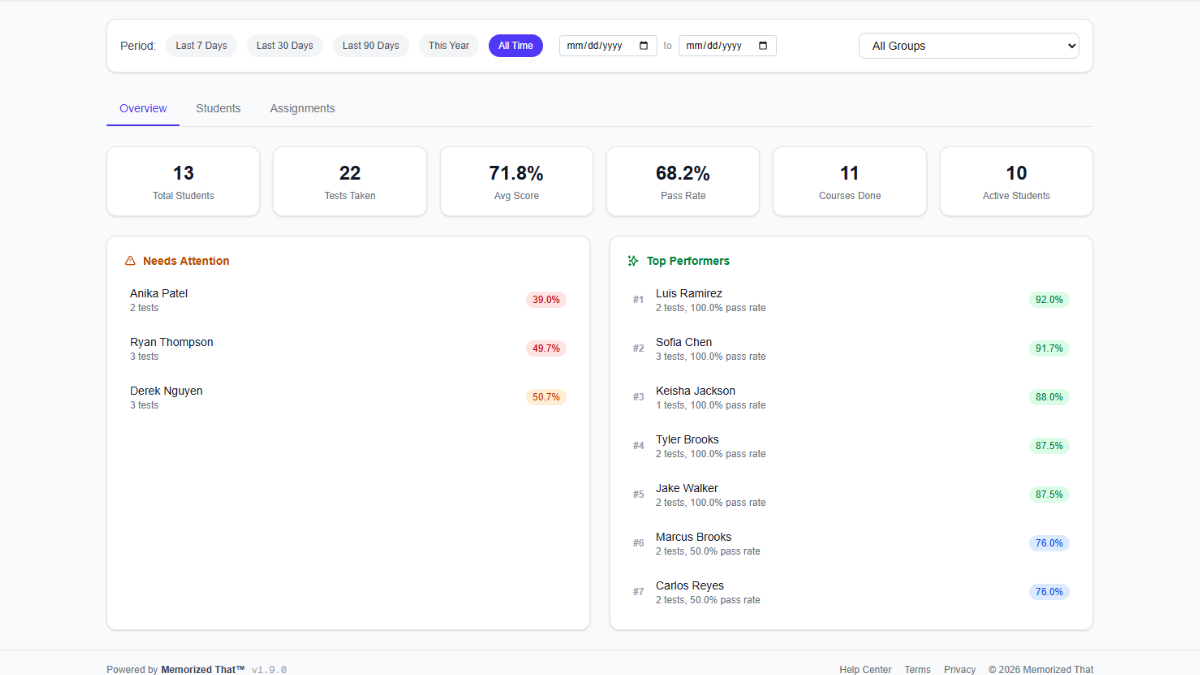Click the end date input field
The width and height of the screenshot is (1200, 675).
pyautogui.click(x=727, y=46)
